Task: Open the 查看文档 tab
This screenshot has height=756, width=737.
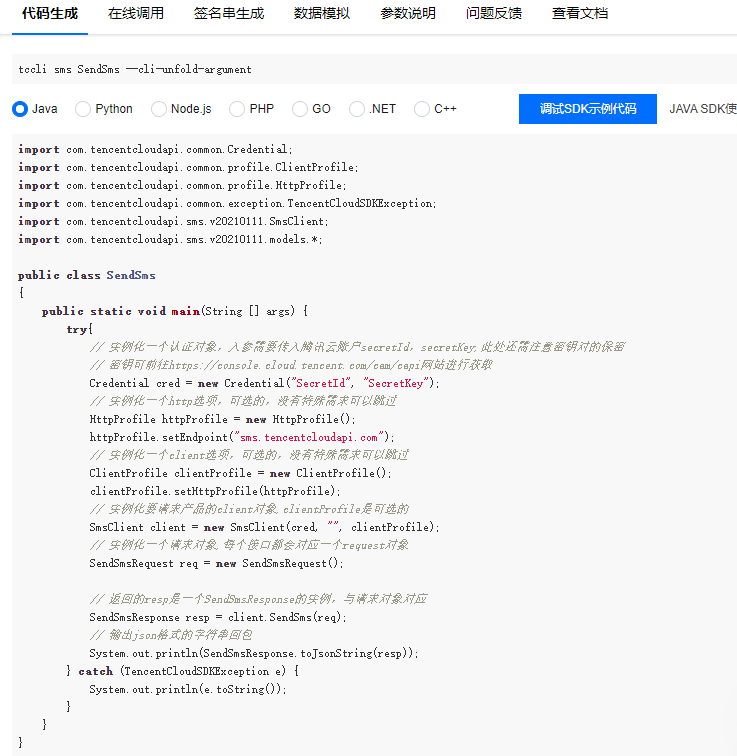Action: click(x=580, y=14)
